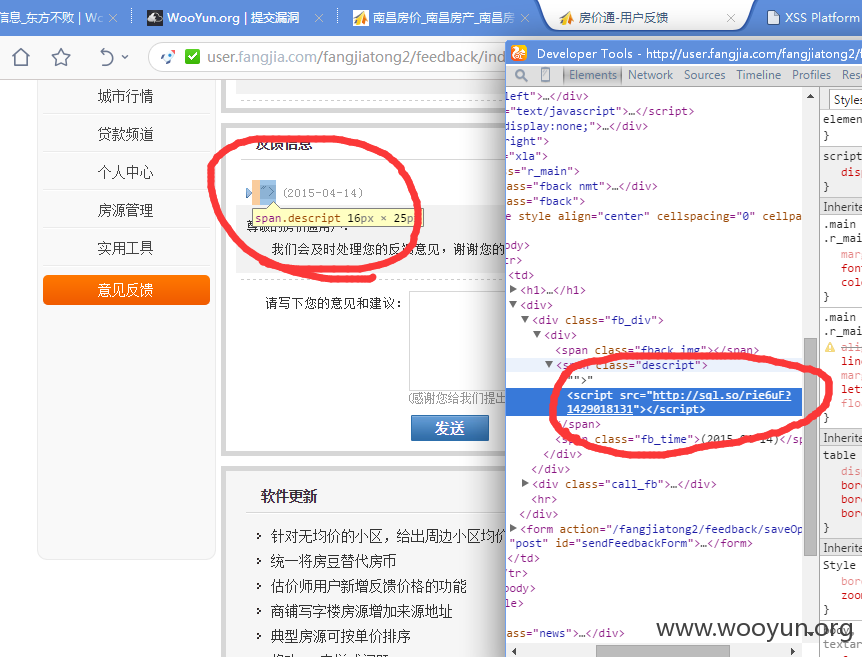Screen dimensions: 862x657
Task: Click Styles sidebar tab
Action: (x=847, y=100)
